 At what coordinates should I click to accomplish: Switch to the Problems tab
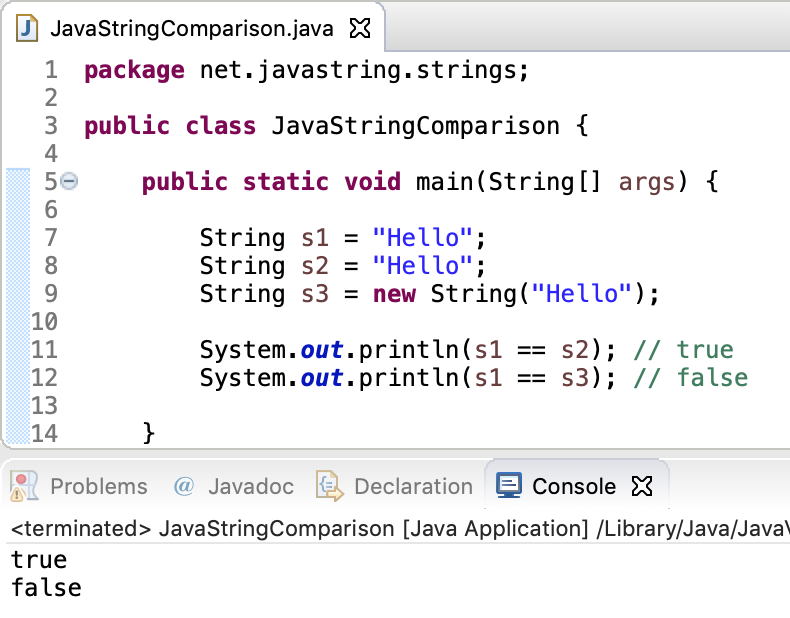click(x=98, y=486)
